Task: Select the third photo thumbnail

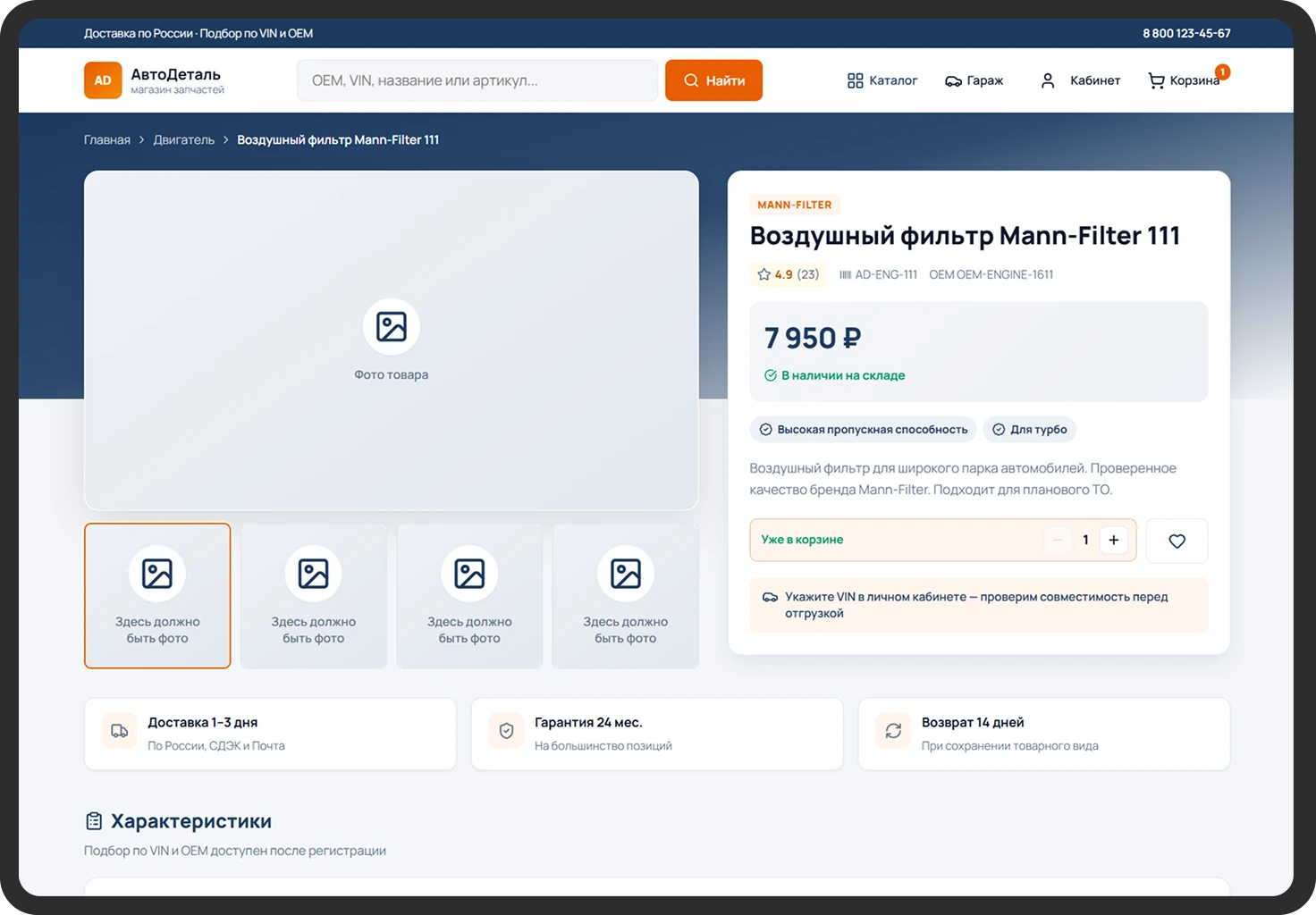Action: [469, 596]
